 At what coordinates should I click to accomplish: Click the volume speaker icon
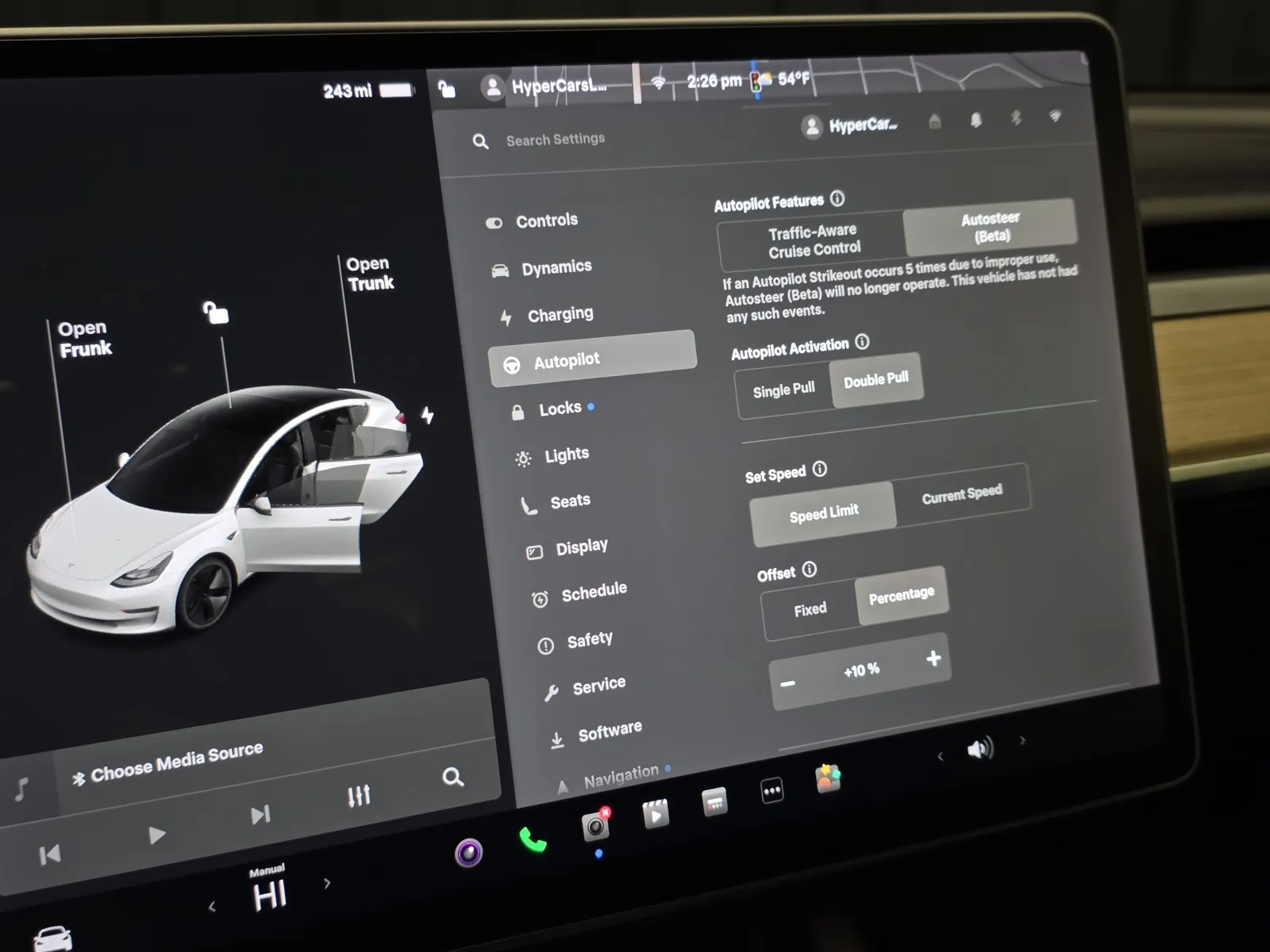979,749
